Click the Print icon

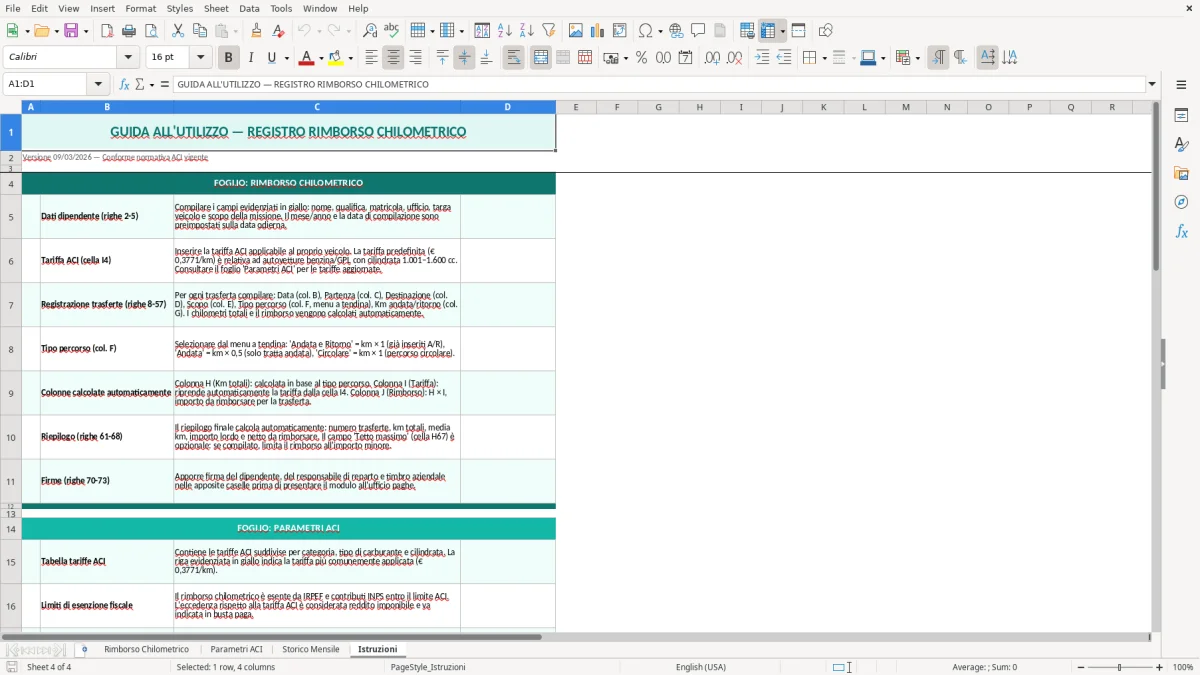(129, 31)
